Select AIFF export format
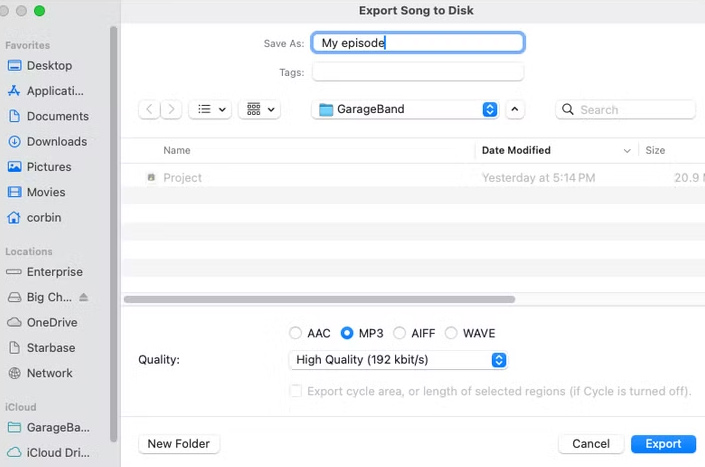Viewport: 705px width, 467px height. coord(399,333)
